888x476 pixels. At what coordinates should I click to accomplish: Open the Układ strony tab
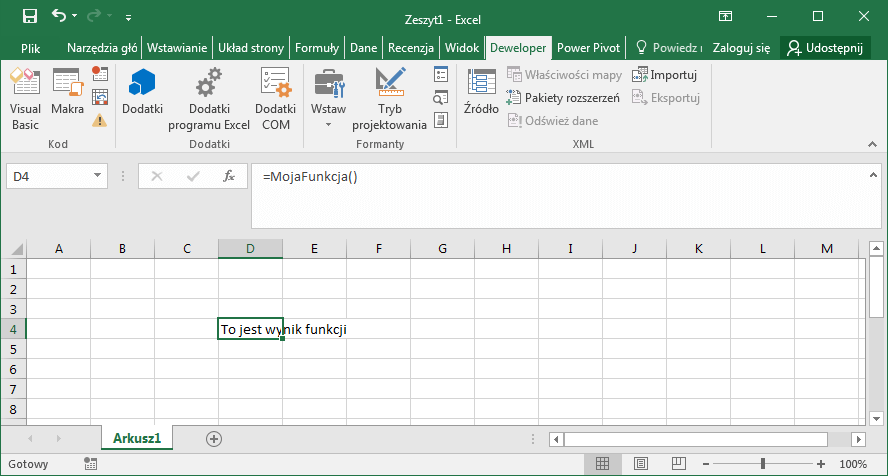tap(251, 48)
